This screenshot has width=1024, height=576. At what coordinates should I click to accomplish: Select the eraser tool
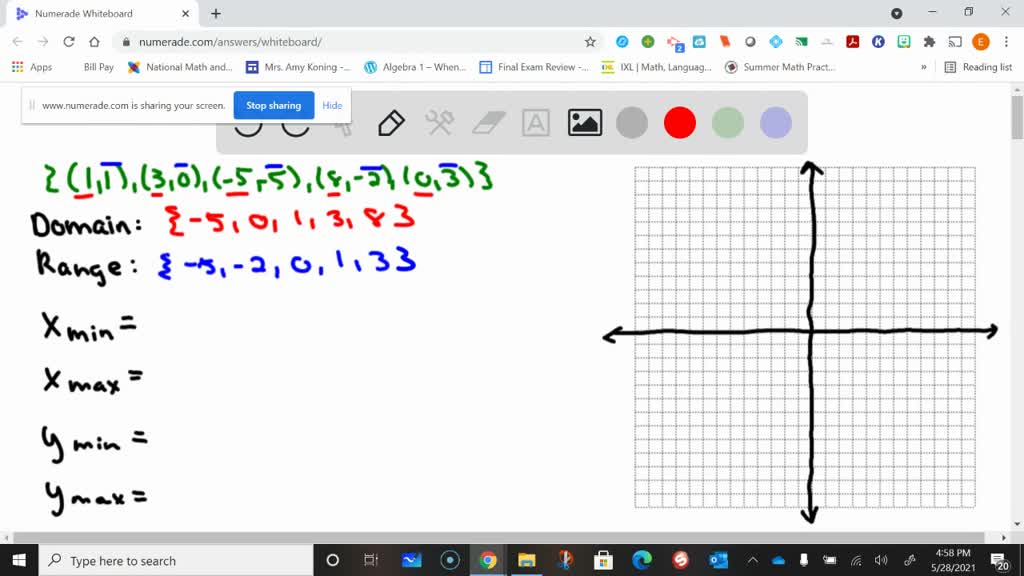pos(490,123)
